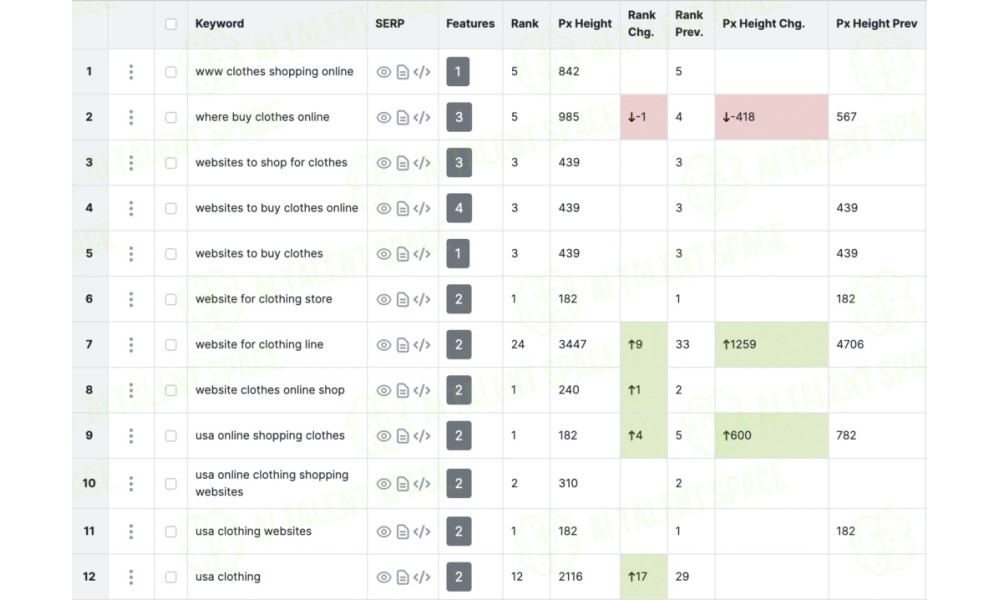Open code icon for 'www clothes shopping online'
This screenshot has height=600, width=1000.
[x=422, y=72]
